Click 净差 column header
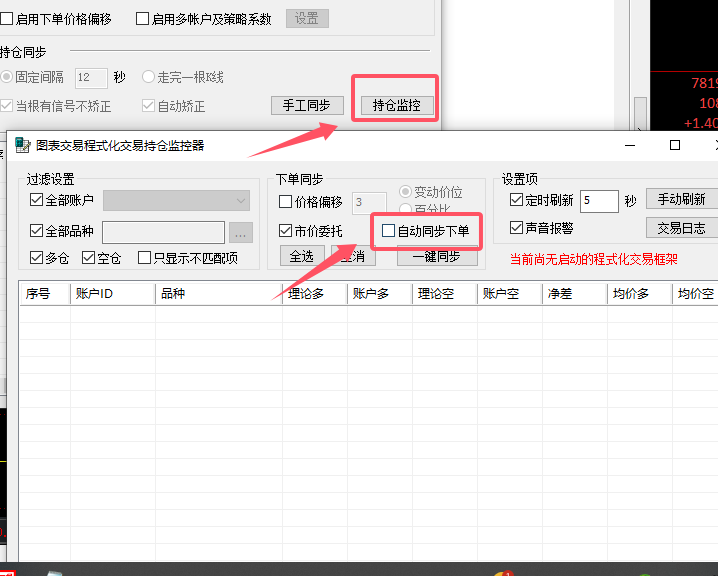 pyautogui.click(x=575, y=293)
